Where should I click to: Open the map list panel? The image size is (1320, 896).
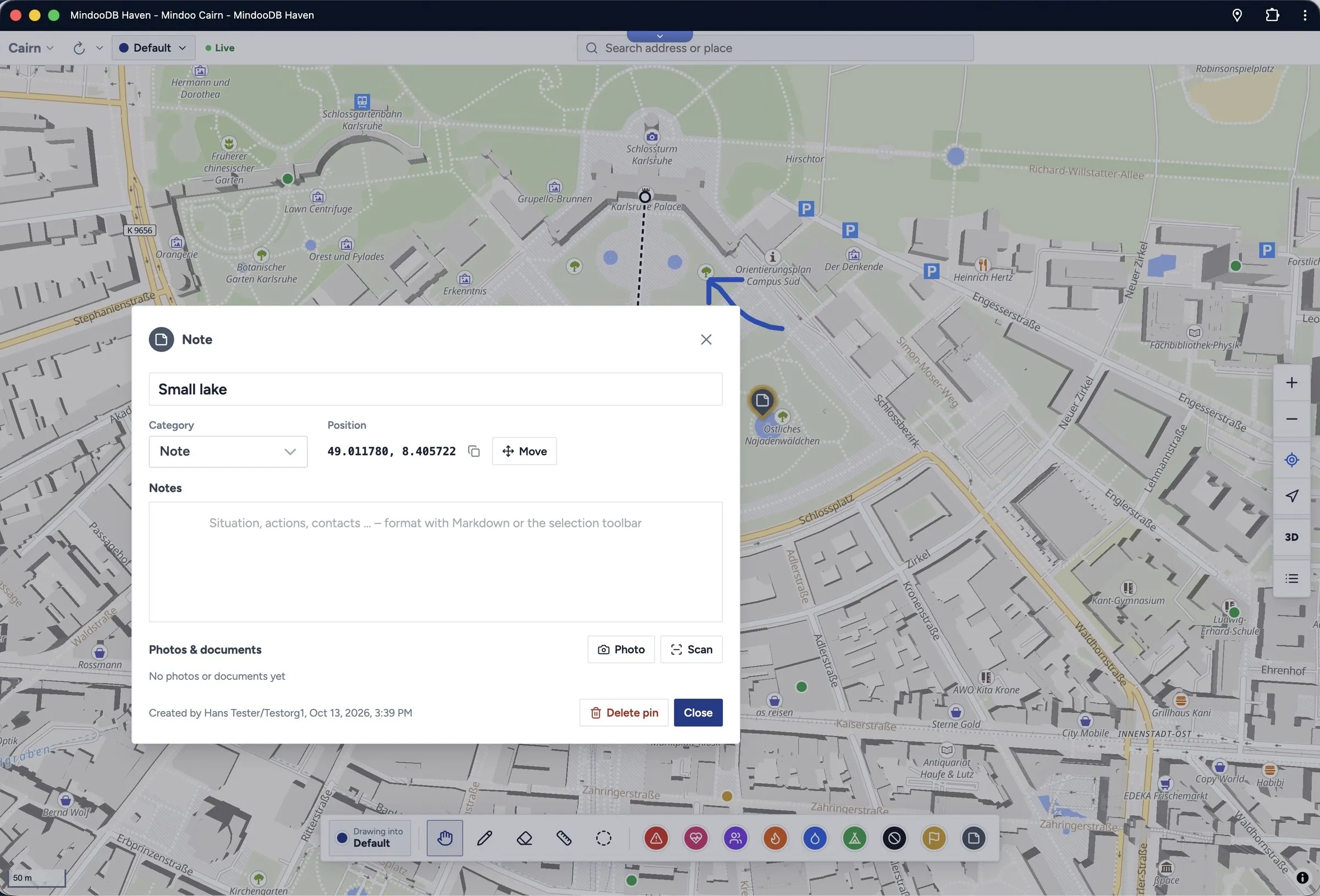pyautogui.click(x=1291, y=579)
